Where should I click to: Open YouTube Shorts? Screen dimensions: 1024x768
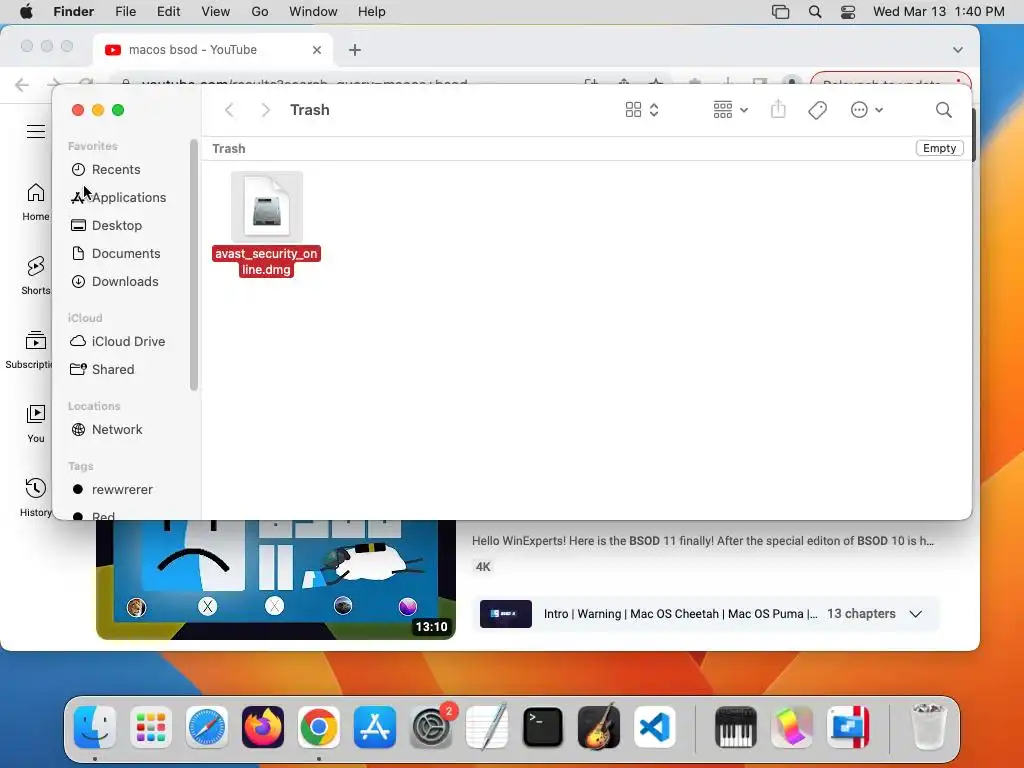pos(36,276)
